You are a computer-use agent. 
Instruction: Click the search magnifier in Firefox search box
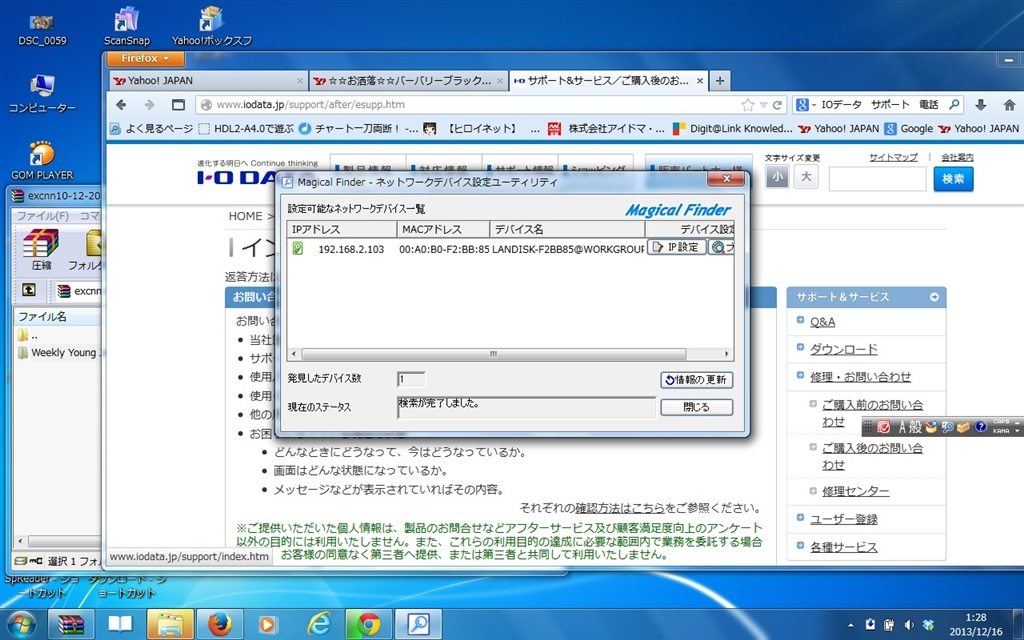click(954, 104)
